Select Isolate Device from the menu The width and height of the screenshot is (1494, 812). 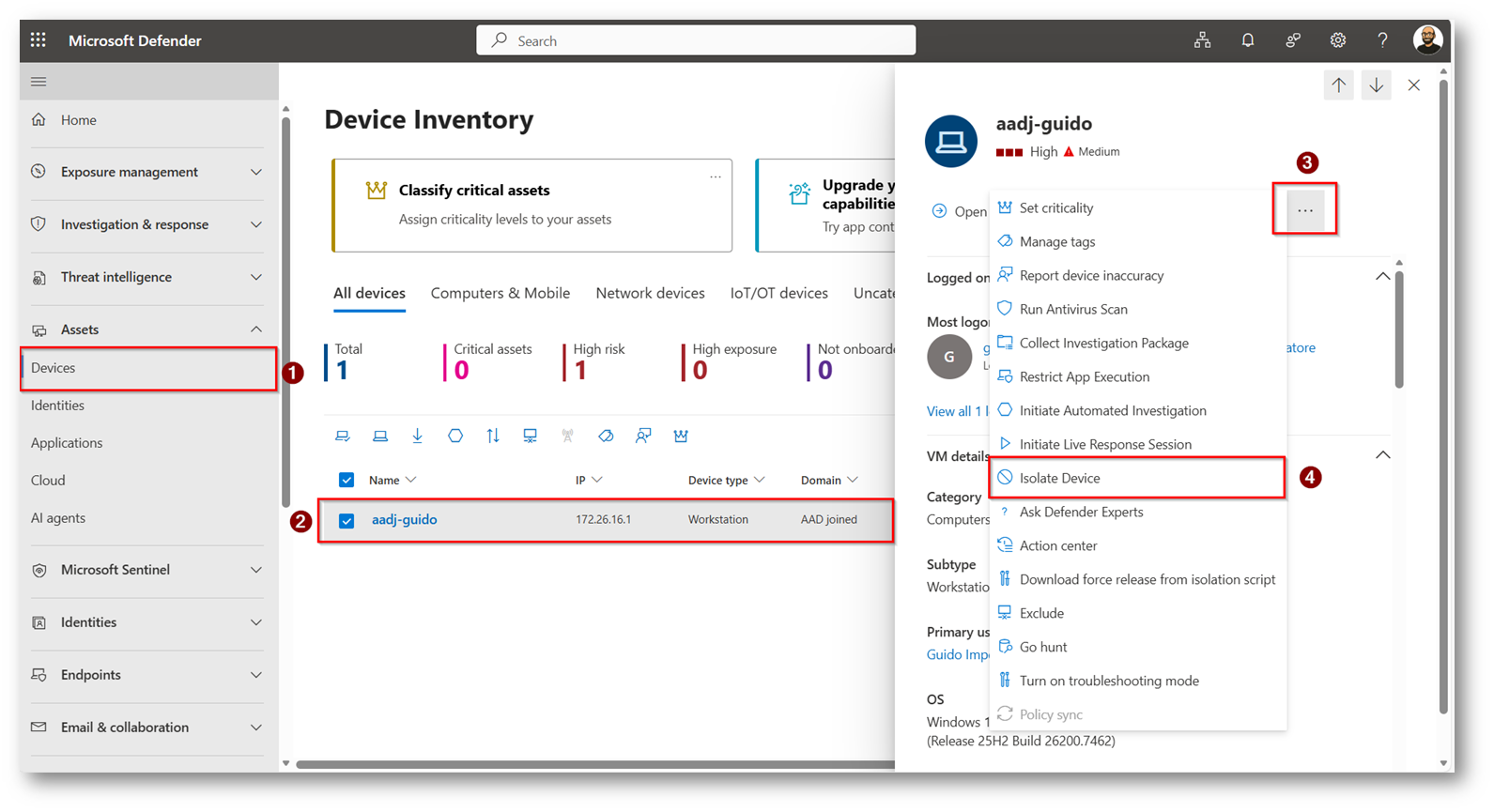[x=1059, y=478]
